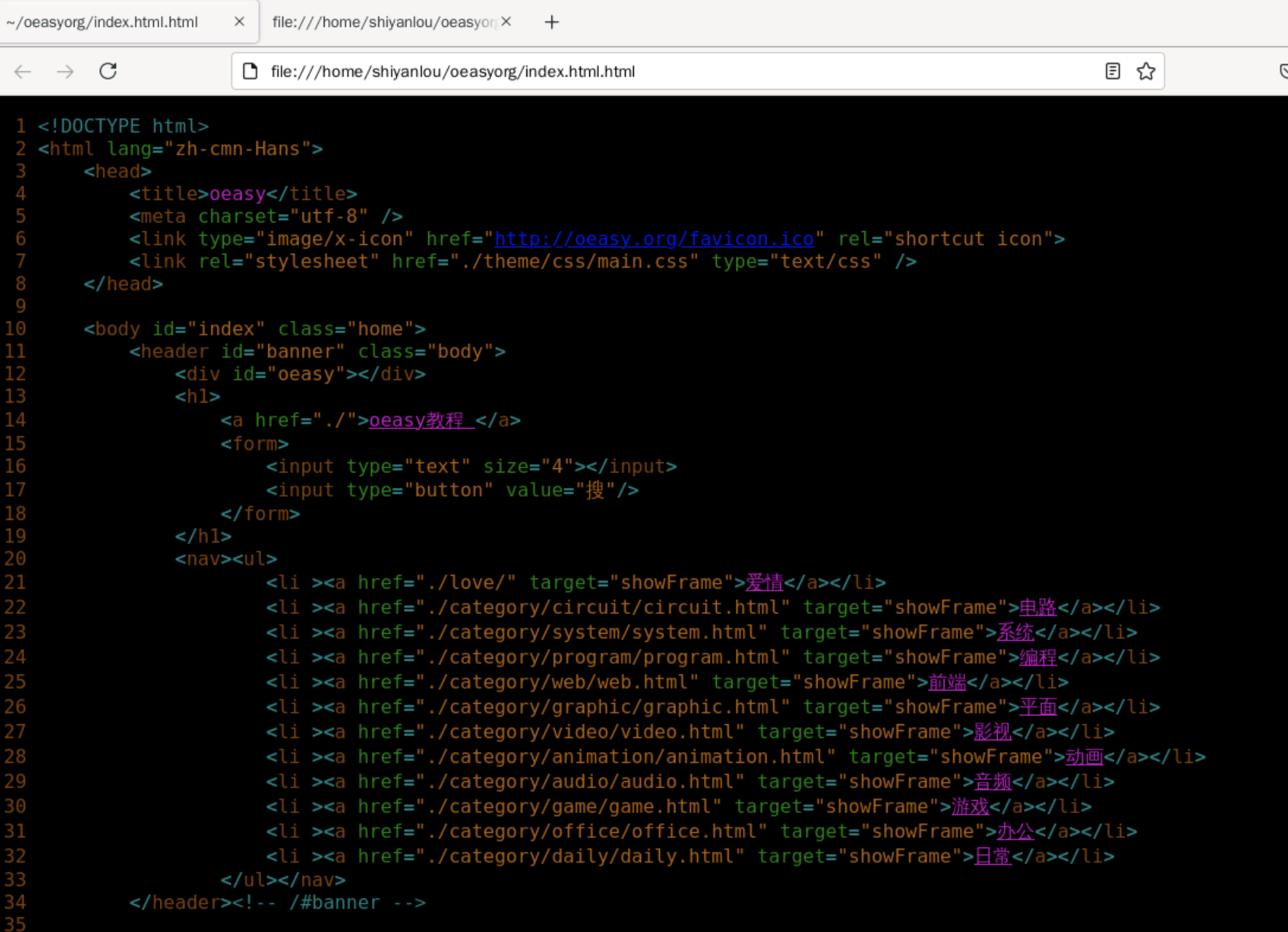Viewport: 1288px width, 932px height.
Task: Click the charset "utf-8" value
Action: coord(329,216)
